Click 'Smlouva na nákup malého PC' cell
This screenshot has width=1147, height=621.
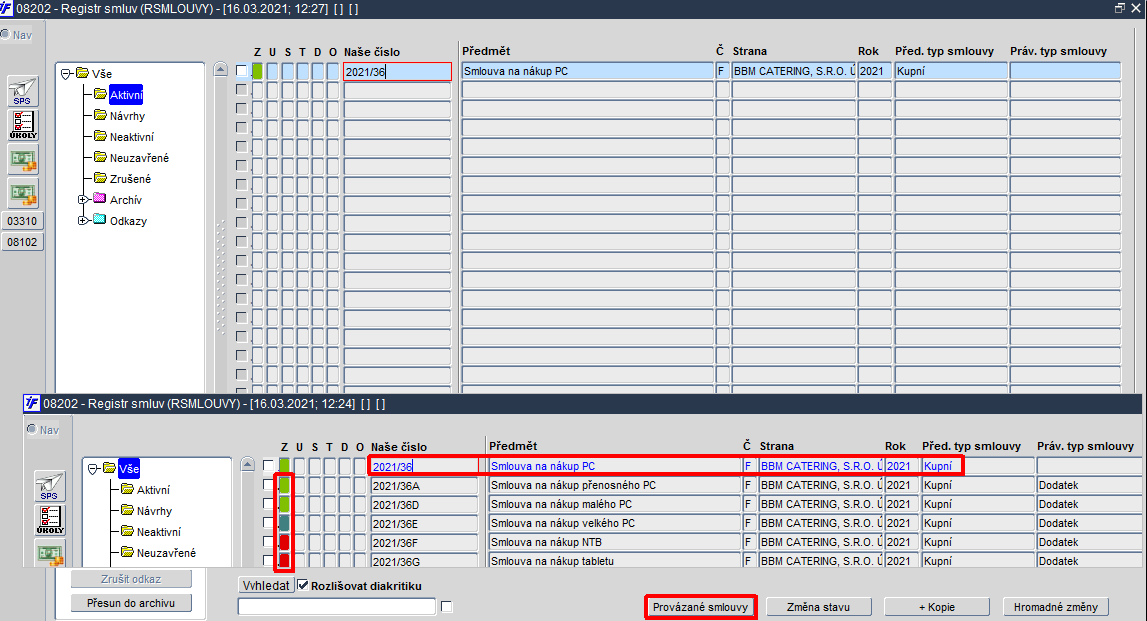[x=614, y=504]
